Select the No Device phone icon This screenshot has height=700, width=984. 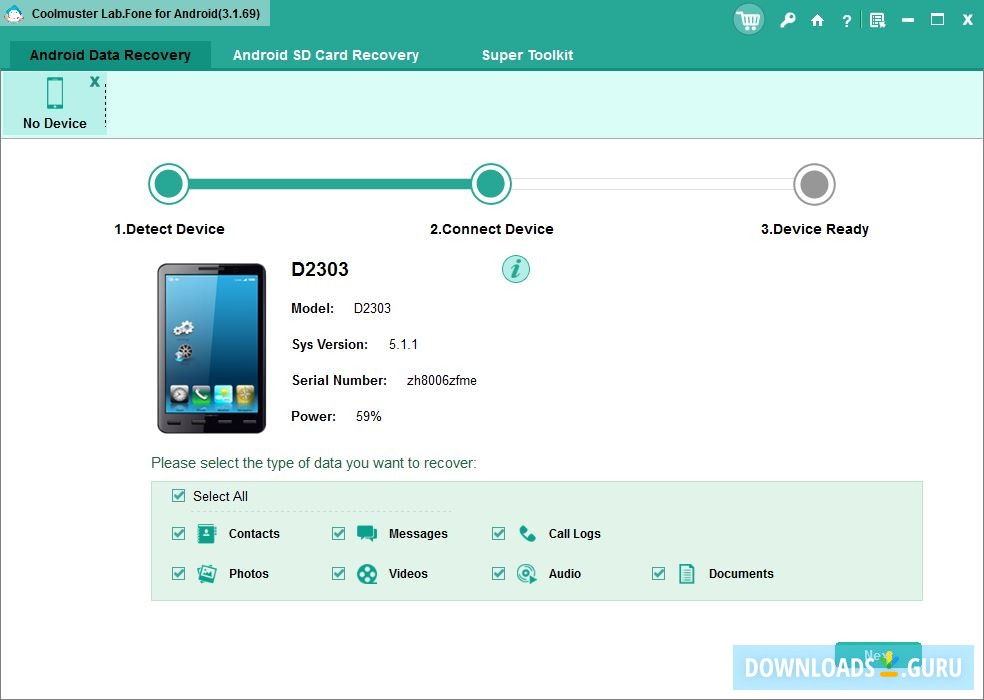pyautogui.click(x=55, y=93)
